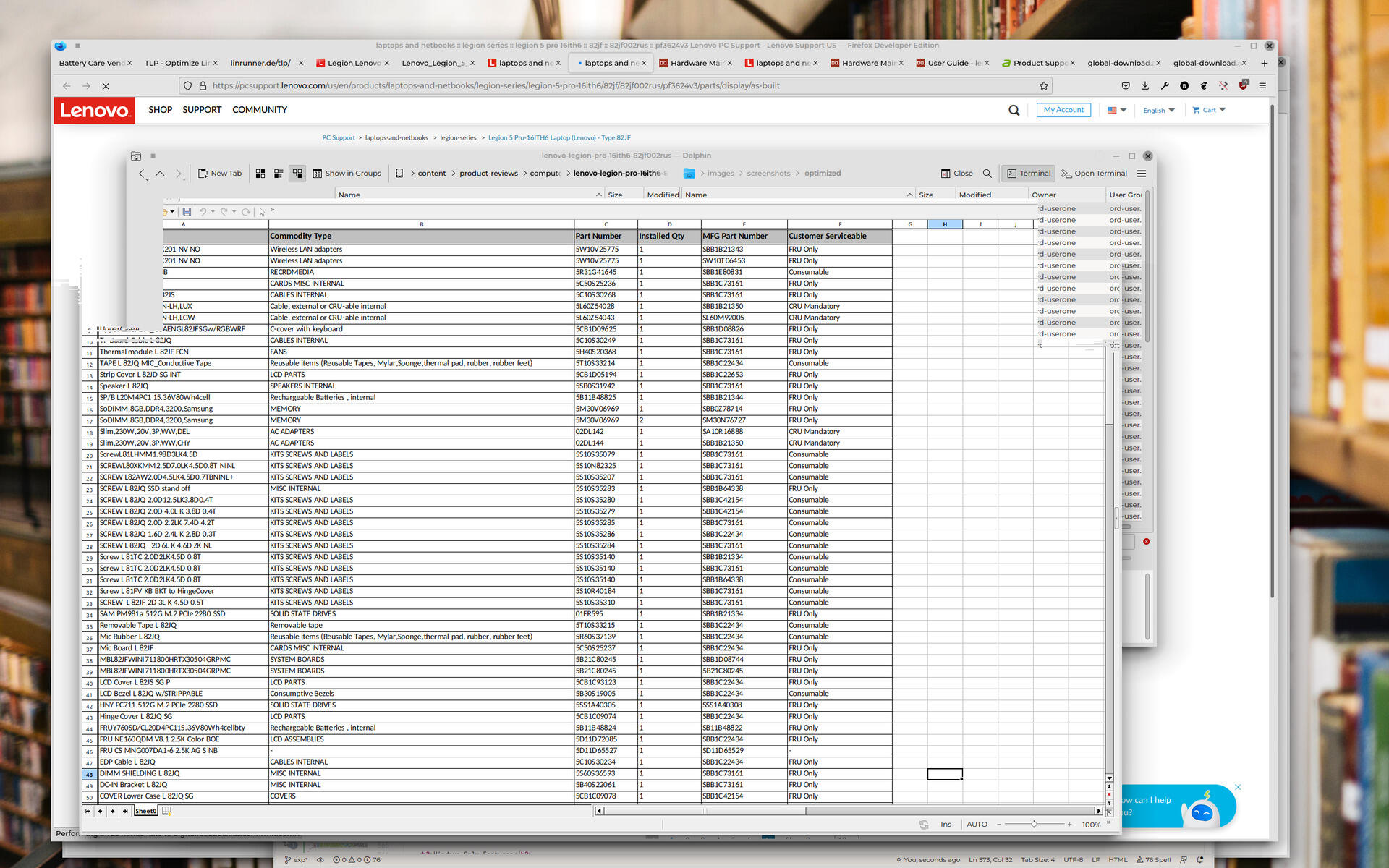
Task: Open Pocket save icon in Firefox toolbar
Action: point(1126,86)
